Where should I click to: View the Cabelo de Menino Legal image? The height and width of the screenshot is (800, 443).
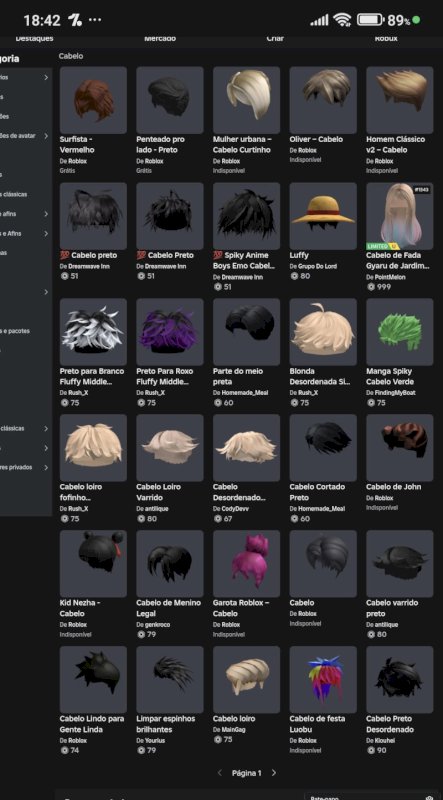coord(169,563)
